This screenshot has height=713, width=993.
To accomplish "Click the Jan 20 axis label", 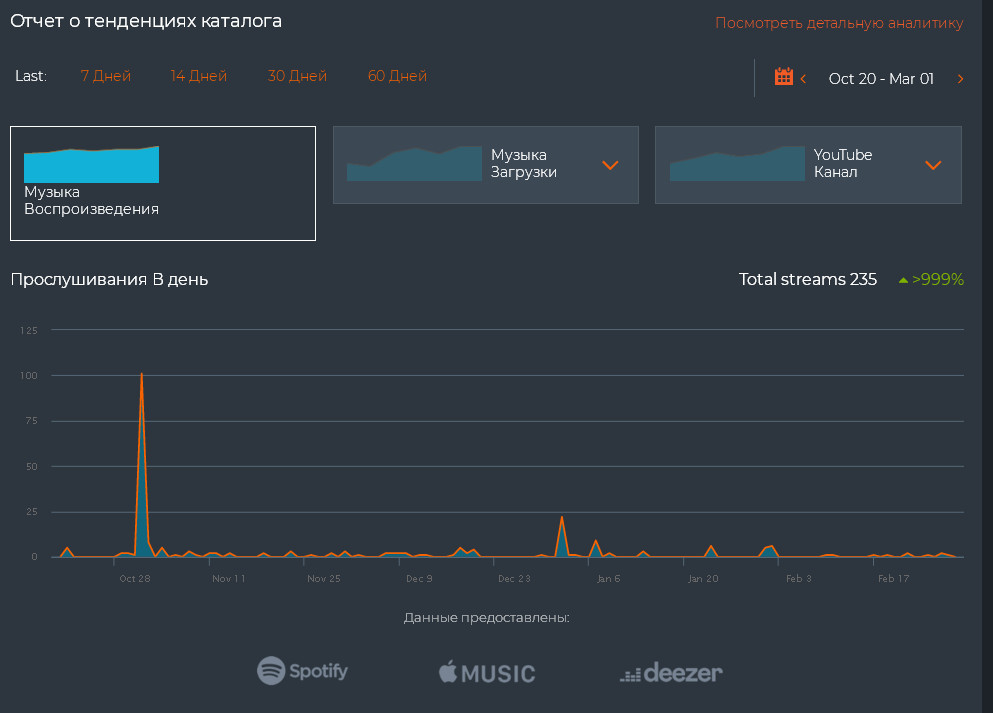I will [703, 578].
